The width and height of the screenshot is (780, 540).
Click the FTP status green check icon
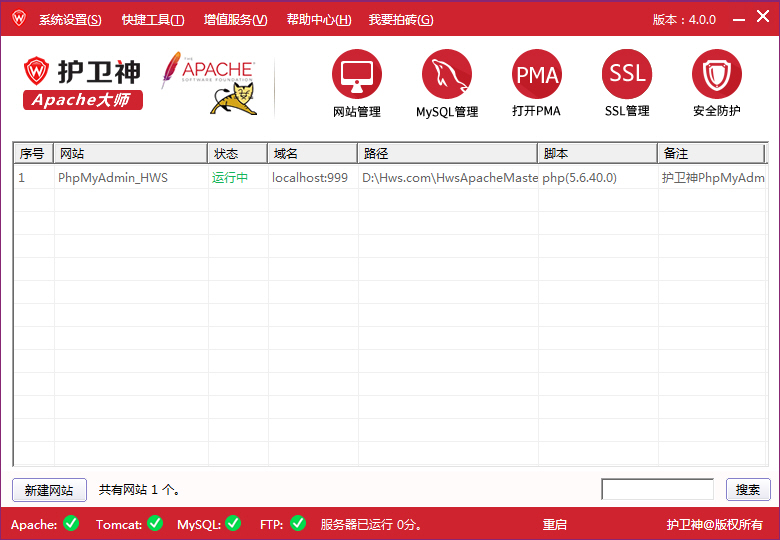click(298, 523)
